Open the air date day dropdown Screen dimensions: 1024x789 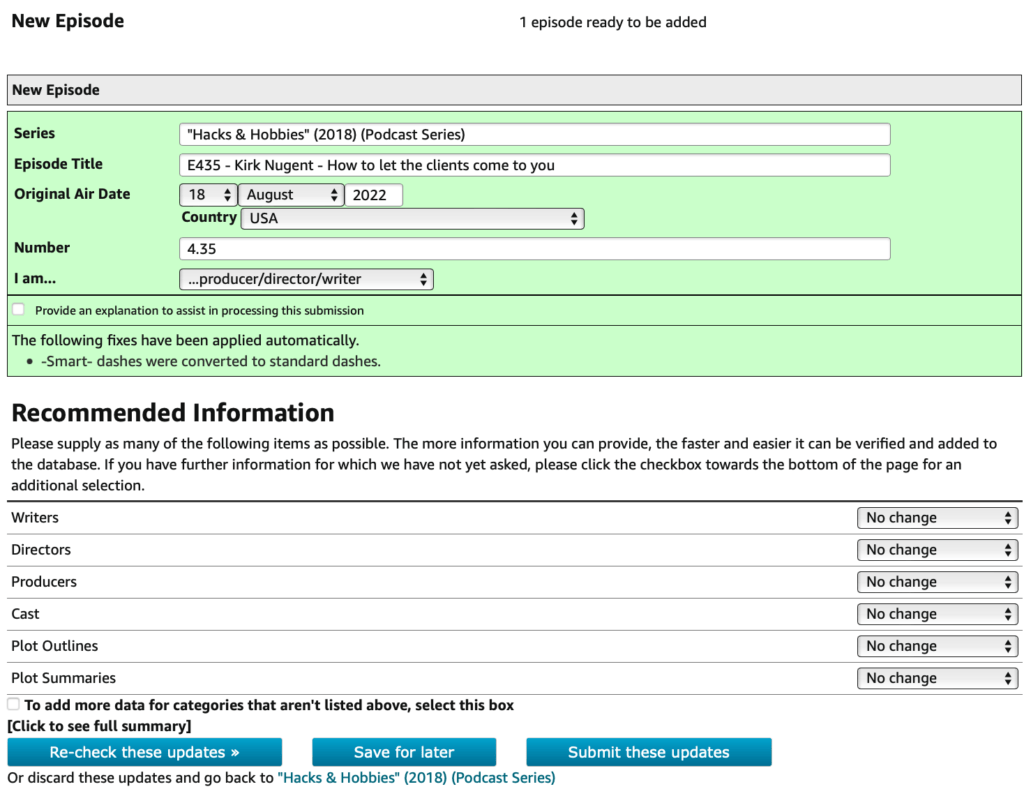208,195
